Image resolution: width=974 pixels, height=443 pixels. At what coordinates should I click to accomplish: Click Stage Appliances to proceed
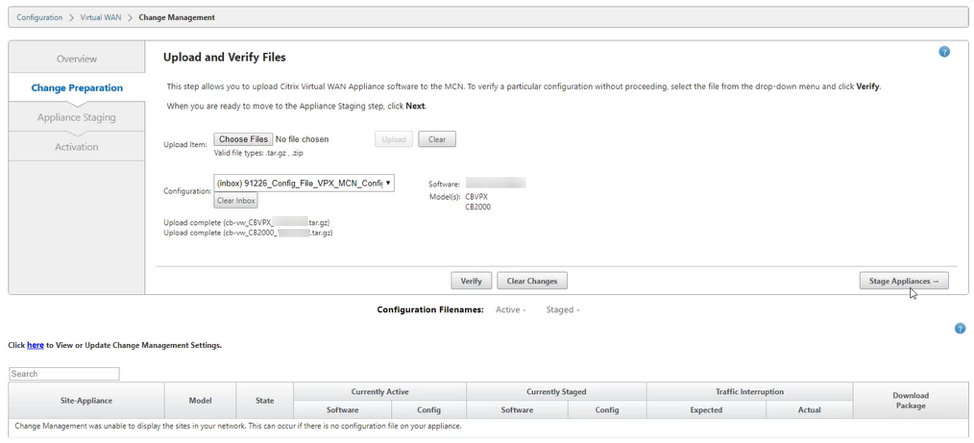click(903, 281)
